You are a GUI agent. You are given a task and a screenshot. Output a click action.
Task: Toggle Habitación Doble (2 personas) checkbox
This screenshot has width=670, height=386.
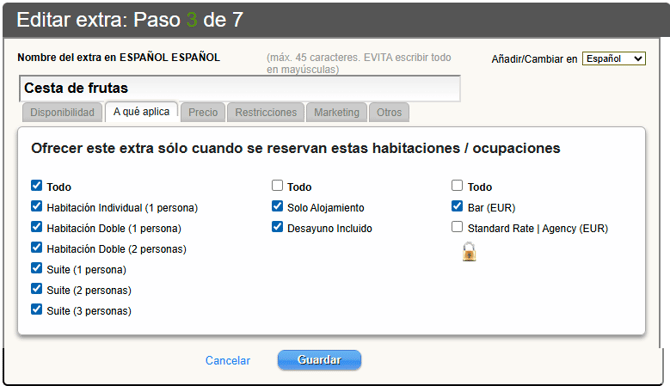[37, 248]
